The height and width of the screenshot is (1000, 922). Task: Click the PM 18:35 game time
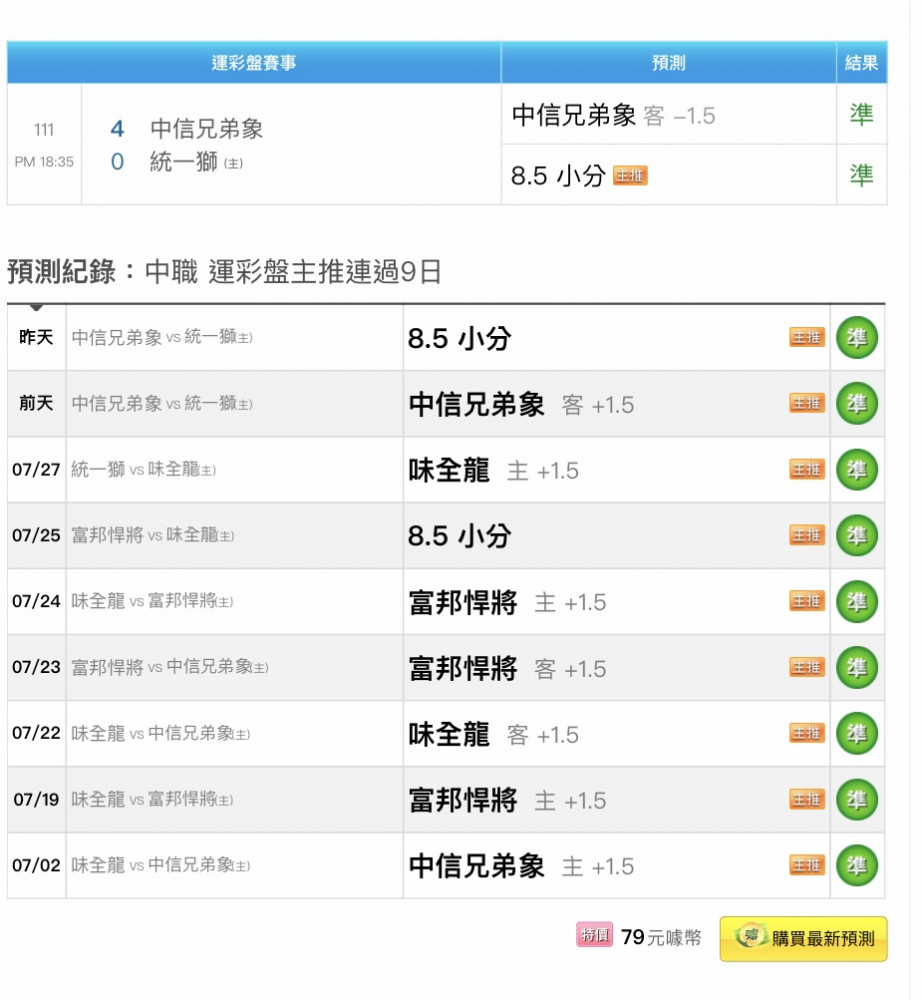44,162
